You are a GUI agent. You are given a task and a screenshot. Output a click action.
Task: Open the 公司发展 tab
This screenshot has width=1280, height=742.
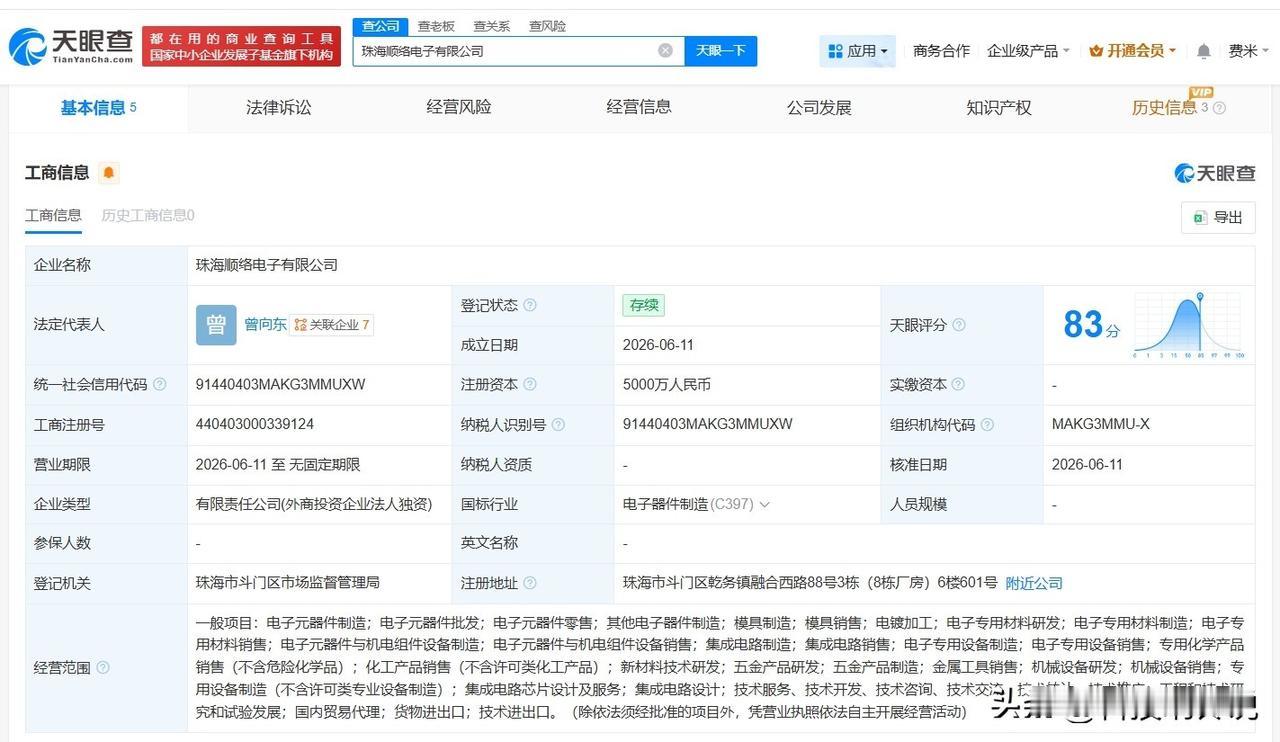click(x=819, y=108)
